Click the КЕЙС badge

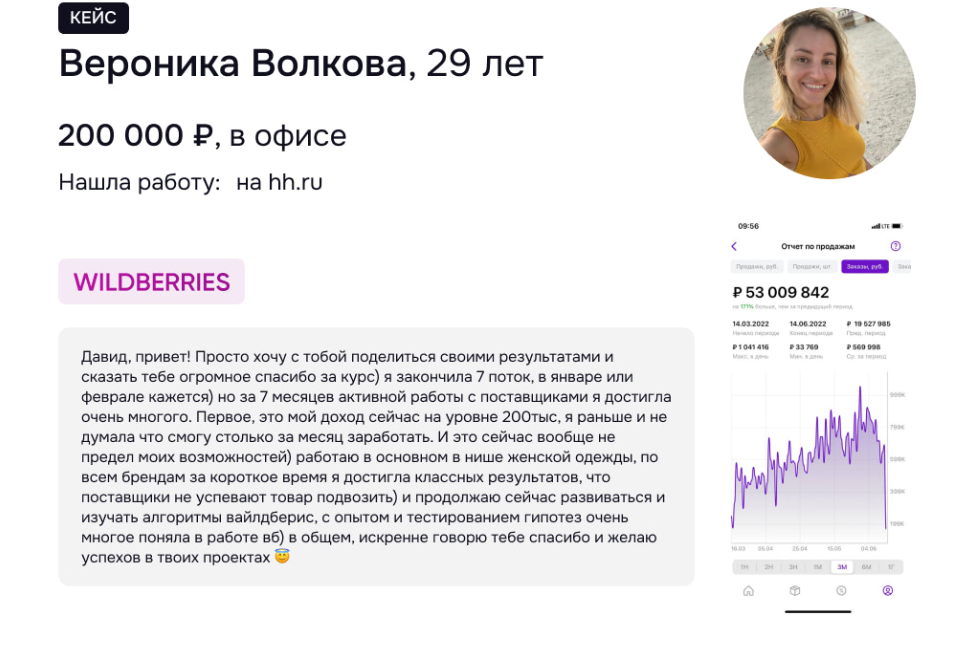[93, 18]
